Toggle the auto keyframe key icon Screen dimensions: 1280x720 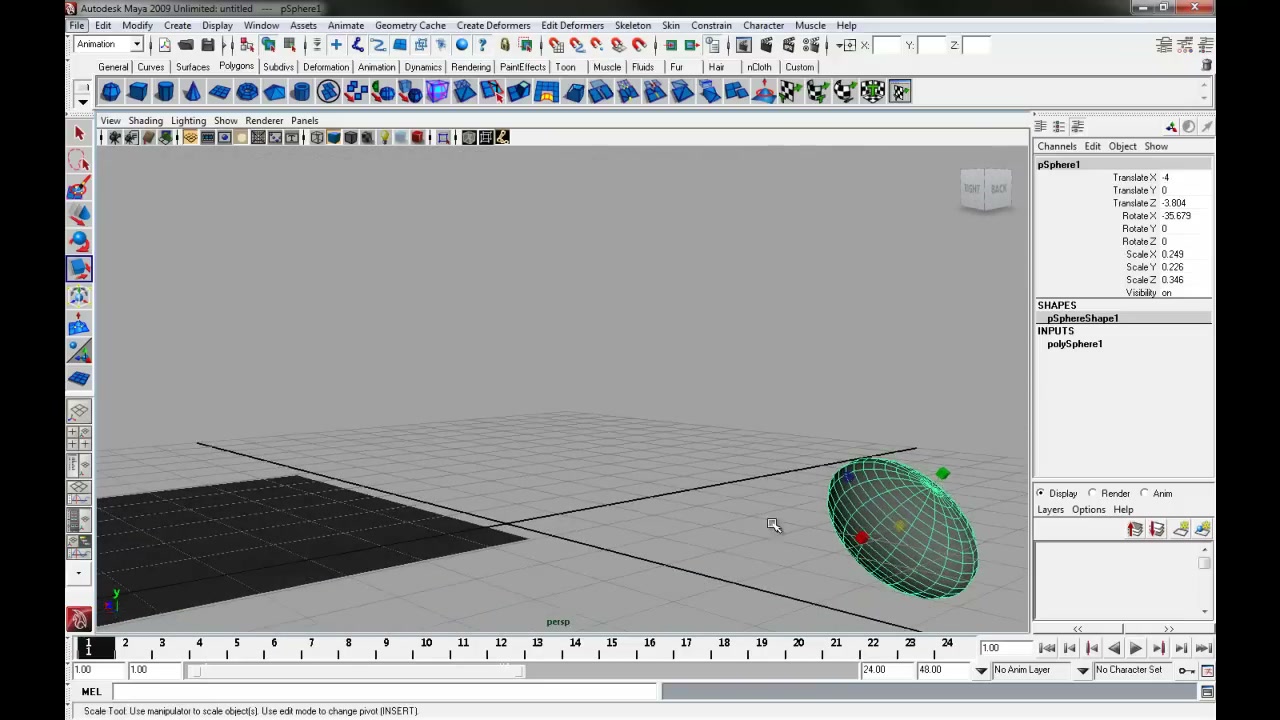1186,670
